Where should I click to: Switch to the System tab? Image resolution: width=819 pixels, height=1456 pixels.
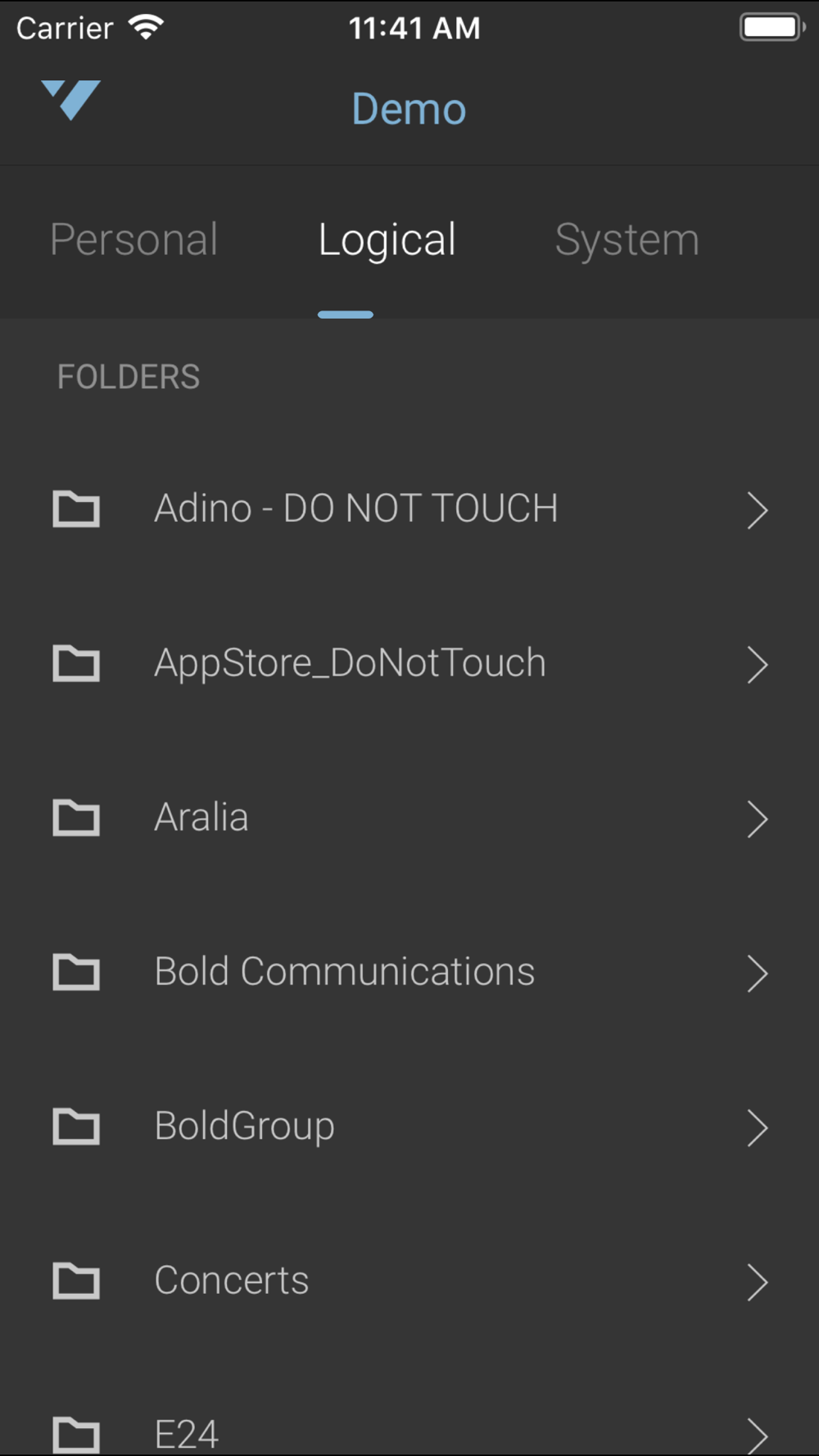pos(627,240)
